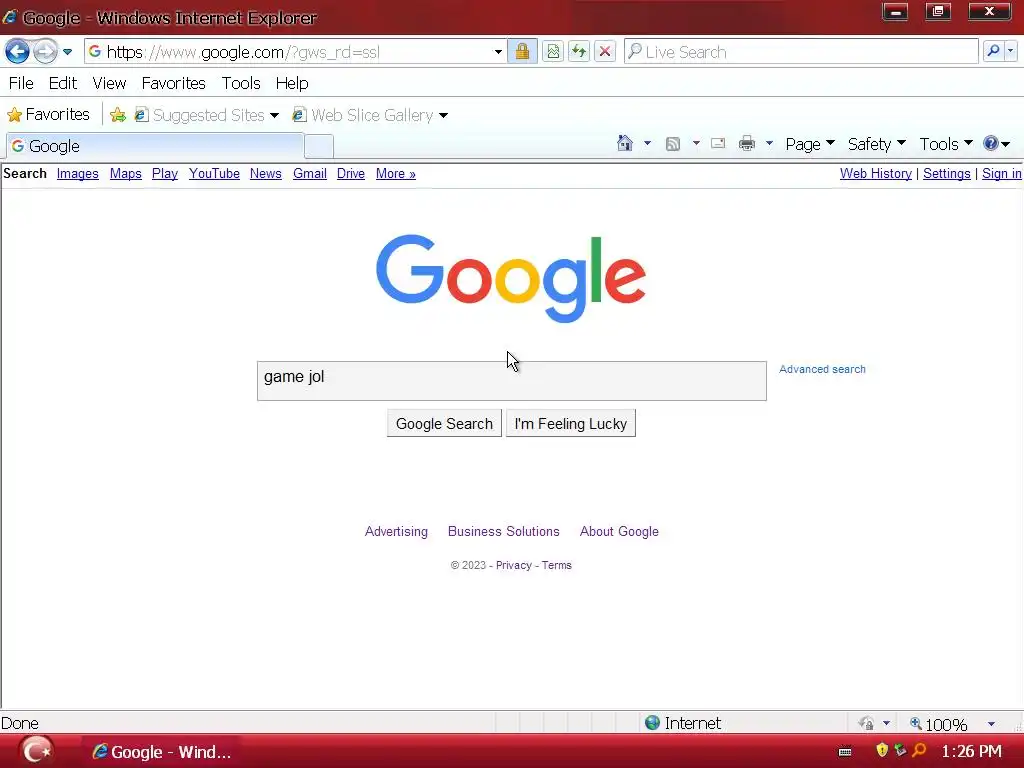The width and height of the screenshot is (1024, 768).
Task: Stop loading with the red X icon
Action: [605, 52]
